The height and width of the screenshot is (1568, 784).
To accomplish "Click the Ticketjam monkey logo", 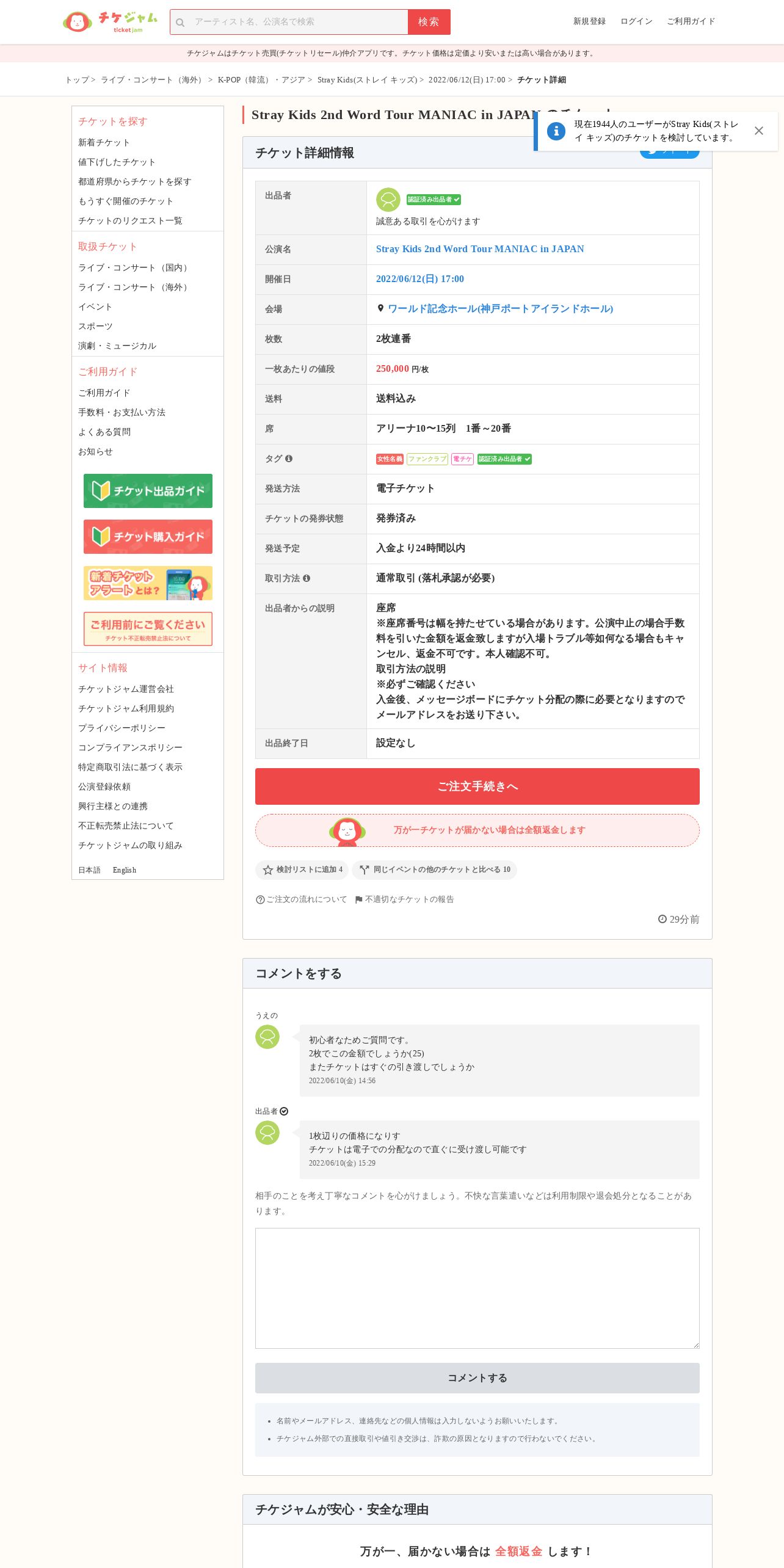I will tap(78, 22).
